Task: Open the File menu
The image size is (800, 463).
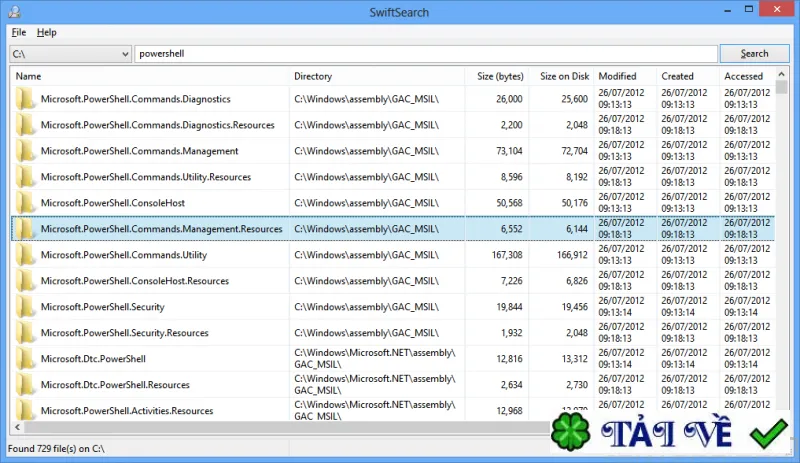Action: click(x=19, y=32)
